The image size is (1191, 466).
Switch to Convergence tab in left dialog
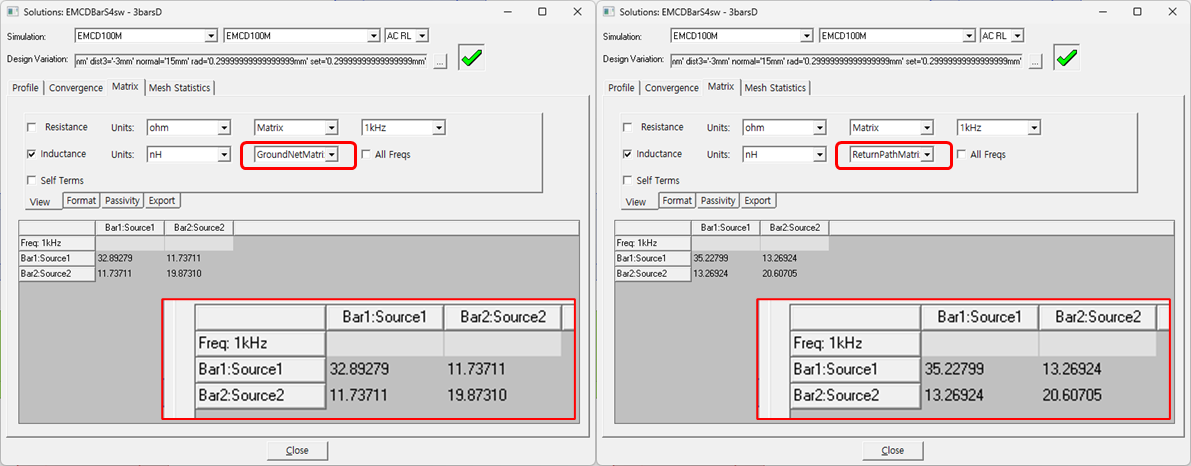click(76, 88)
